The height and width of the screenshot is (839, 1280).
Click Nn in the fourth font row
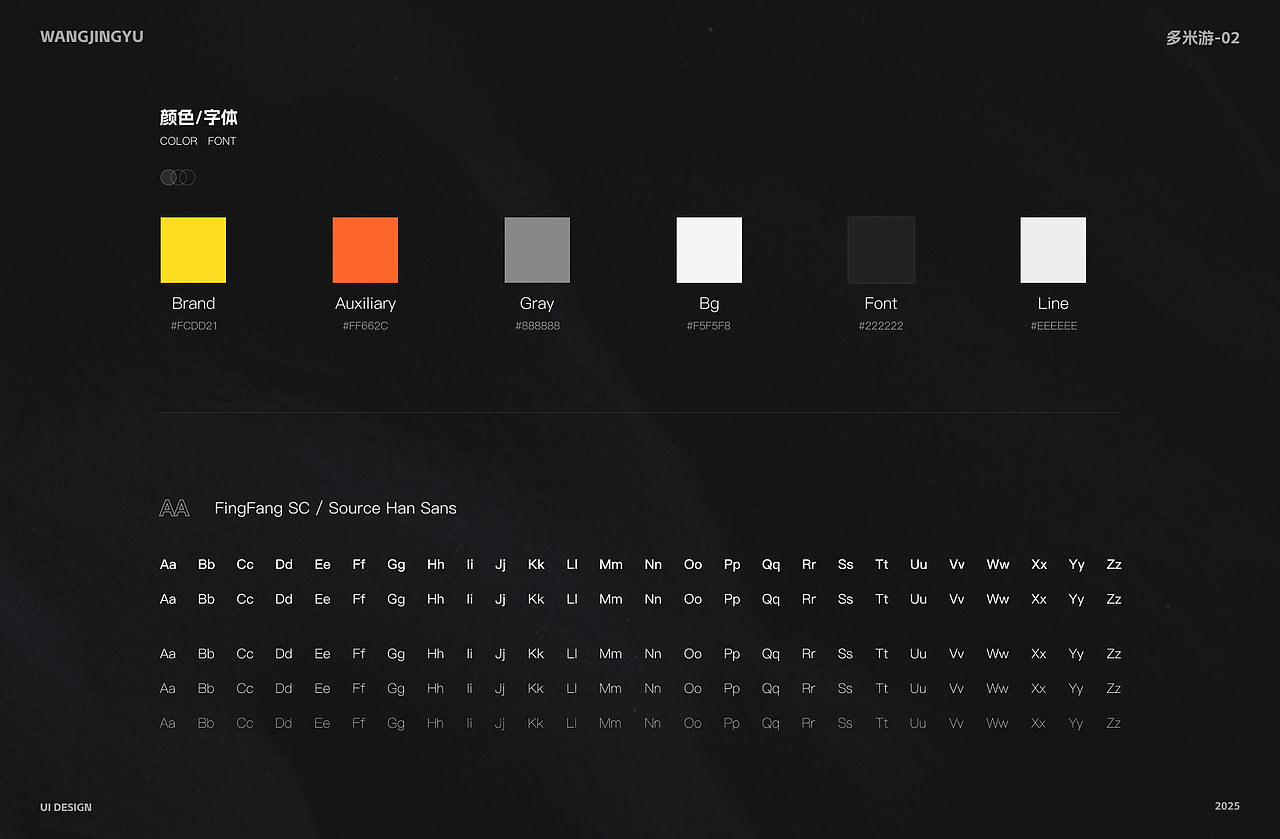(x=653, y=688)
